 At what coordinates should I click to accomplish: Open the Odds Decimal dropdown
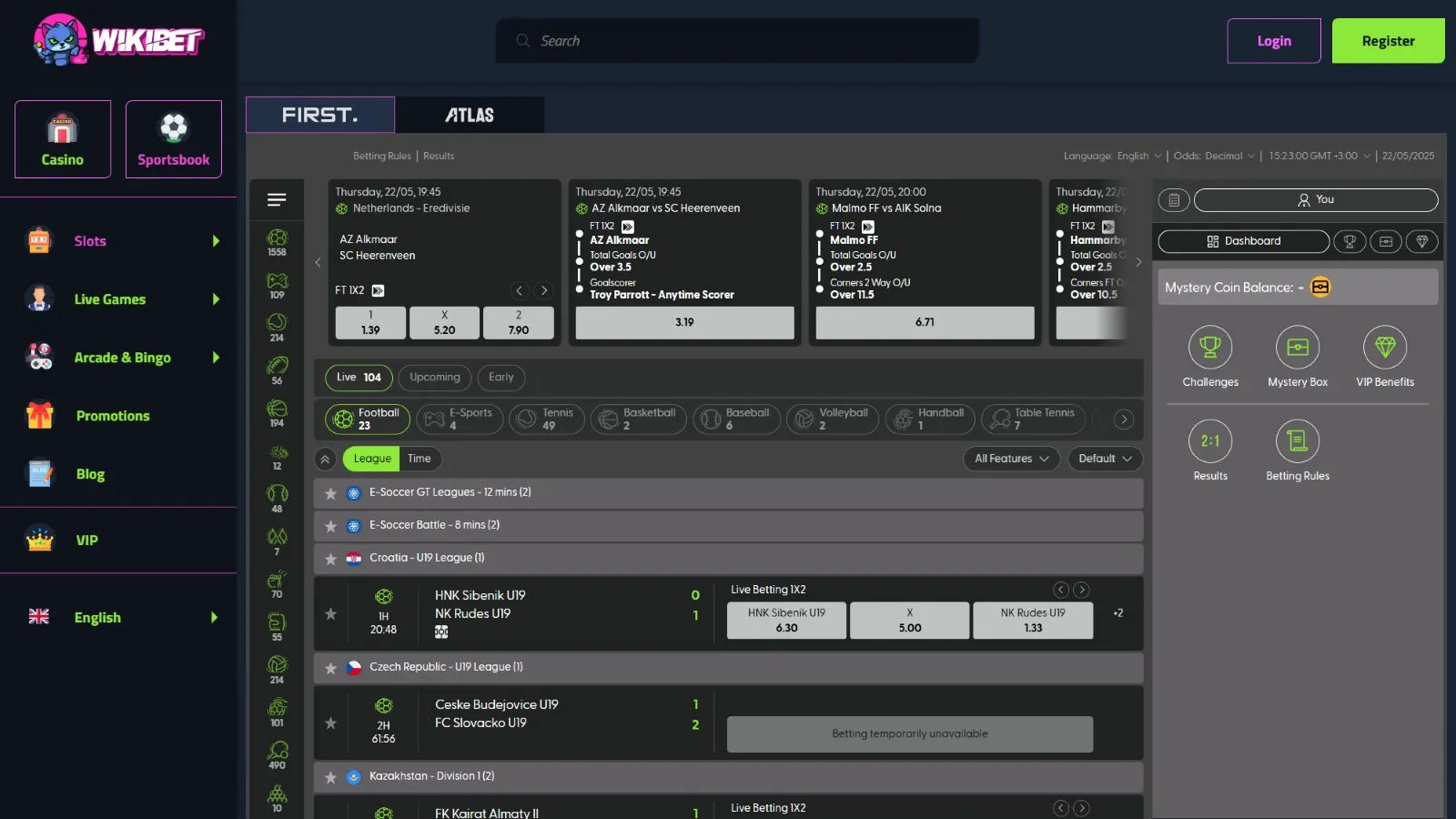pyautogui.click(x=1214, y=157)
